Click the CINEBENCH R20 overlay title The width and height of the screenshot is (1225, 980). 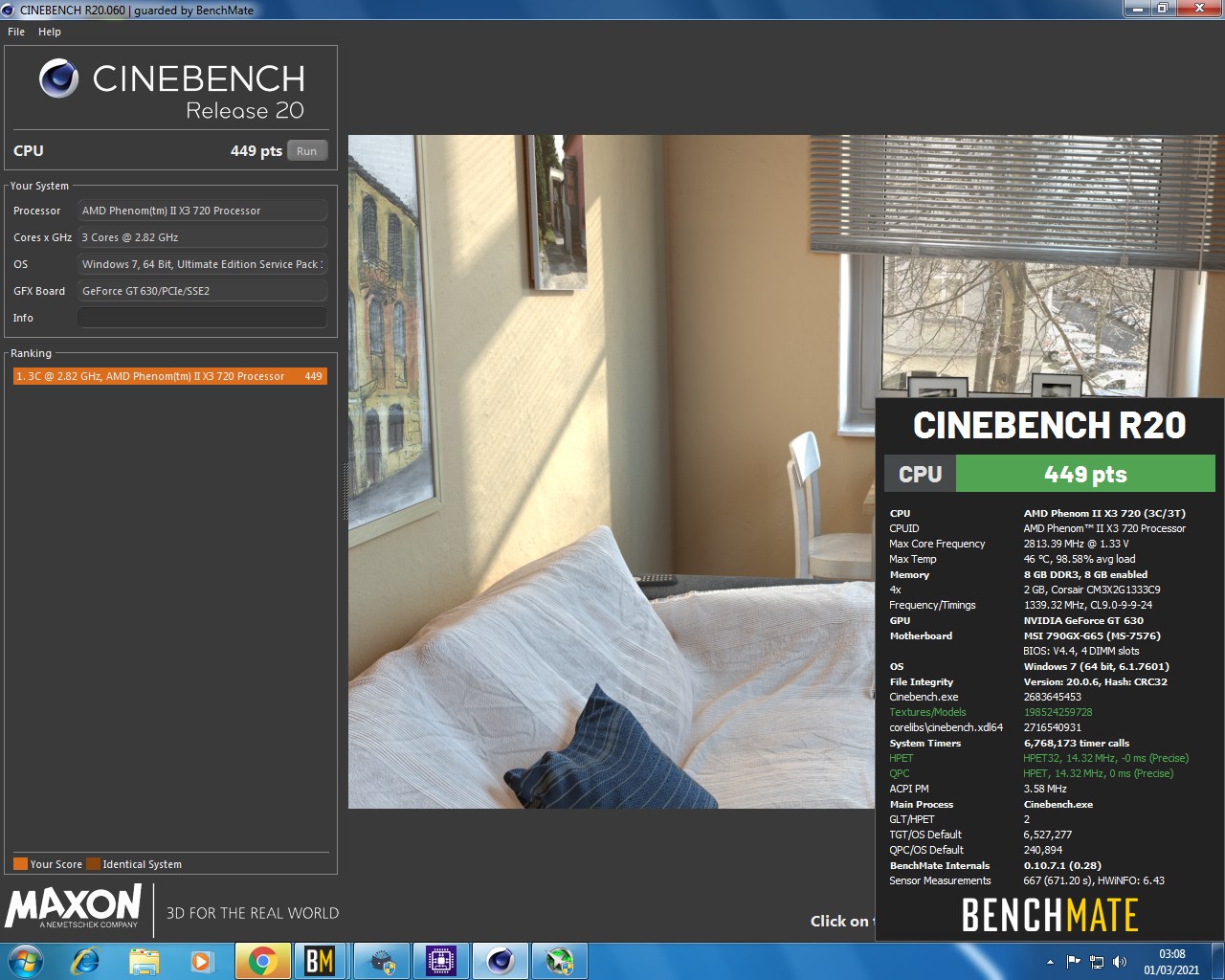1050,425
